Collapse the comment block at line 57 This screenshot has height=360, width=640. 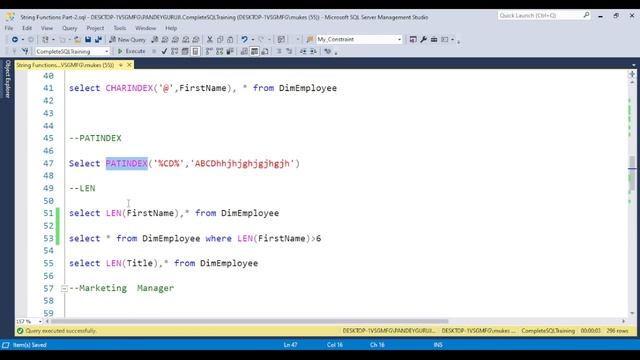pyautogui.click(x=64, y=288)
